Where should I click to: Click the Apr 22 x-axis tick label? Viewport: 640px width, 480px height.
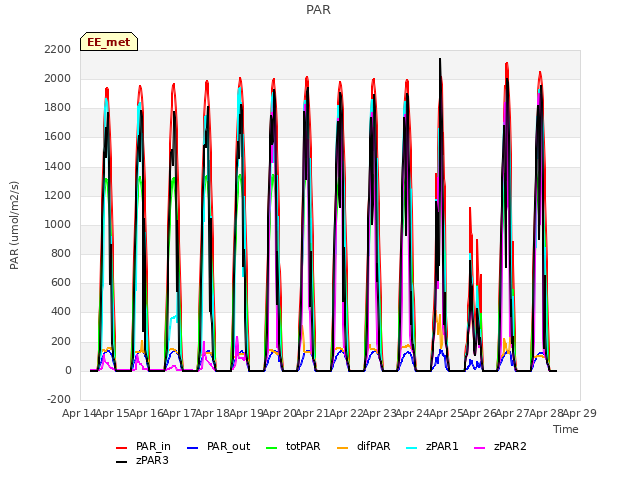click(346, 413)
